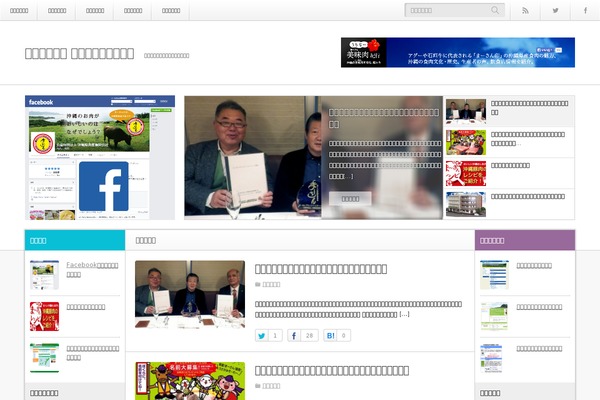
Task: Open the large Facebook page screenshot image
Action: tap(100, 157)
